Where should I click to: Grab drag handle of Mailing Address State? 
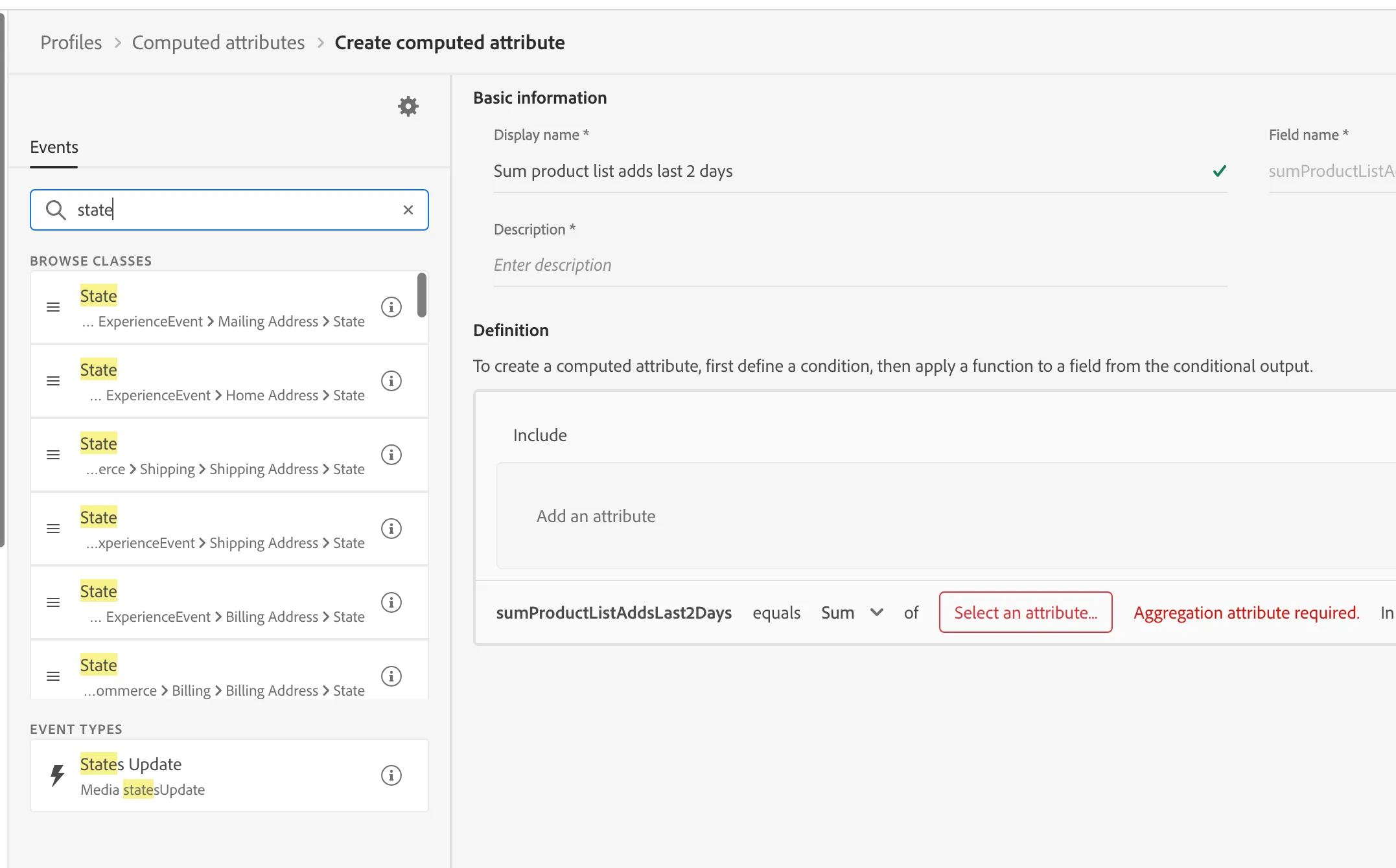tap(53, 307)
